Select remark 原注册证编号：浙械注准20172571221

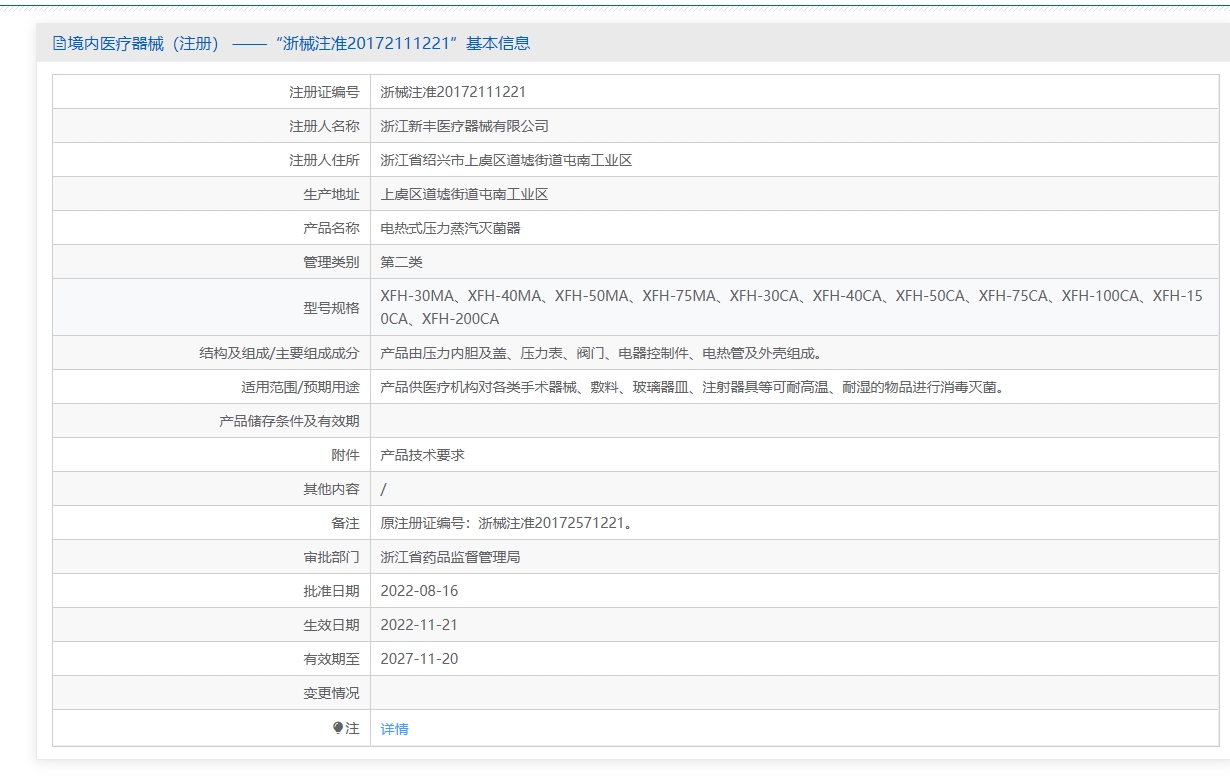pyautogui.click(x=506, y=523)
